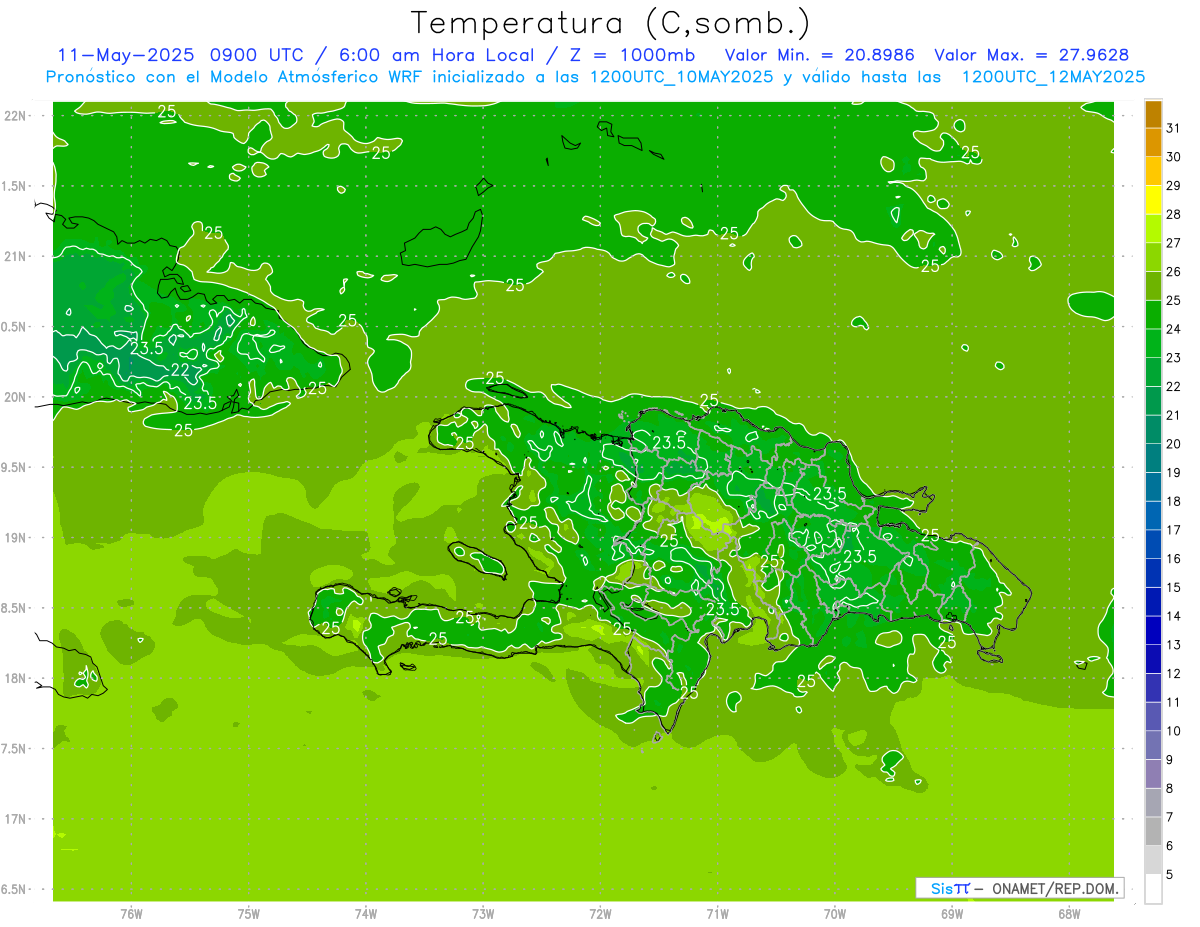The image size is (1200, 927).
Task: Click "Valor Max. = 27.9628" in the header
Action: [1031, 55]
